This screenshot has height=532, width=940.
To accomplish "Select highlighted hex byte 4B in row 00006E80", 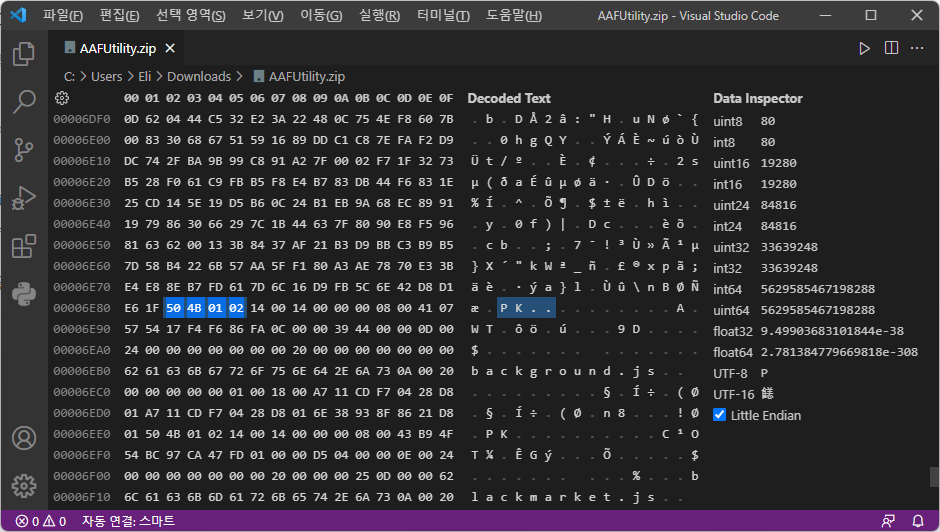I will click(x=194, y=308).
